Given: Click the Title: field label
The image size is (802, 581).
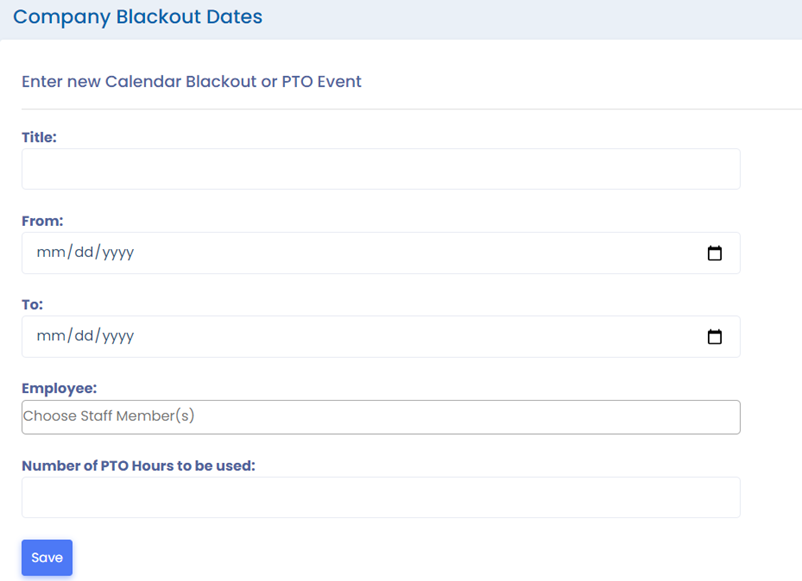Looking at the screenshot, I should [x=39, y=137].
